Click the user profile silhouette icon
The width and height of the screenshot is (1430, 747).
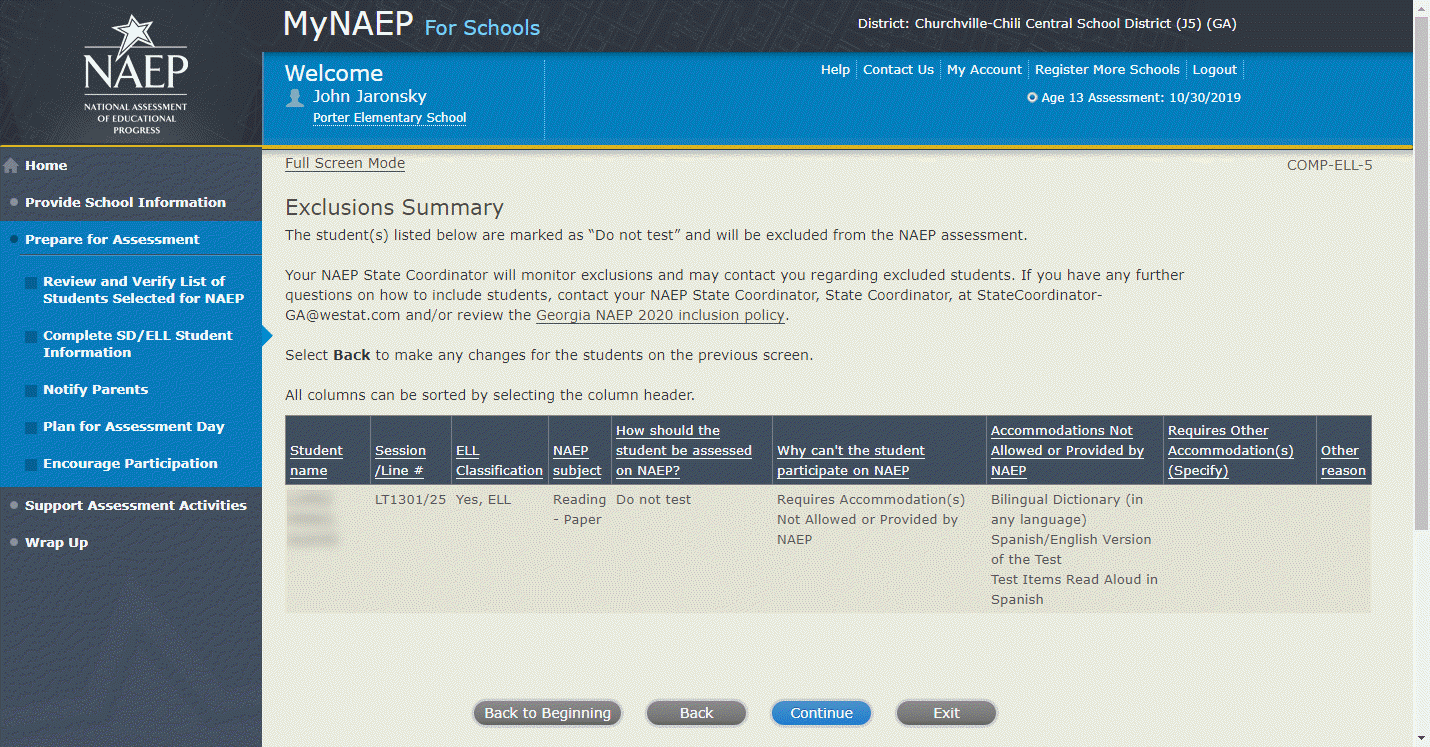[x=295, y=98]
